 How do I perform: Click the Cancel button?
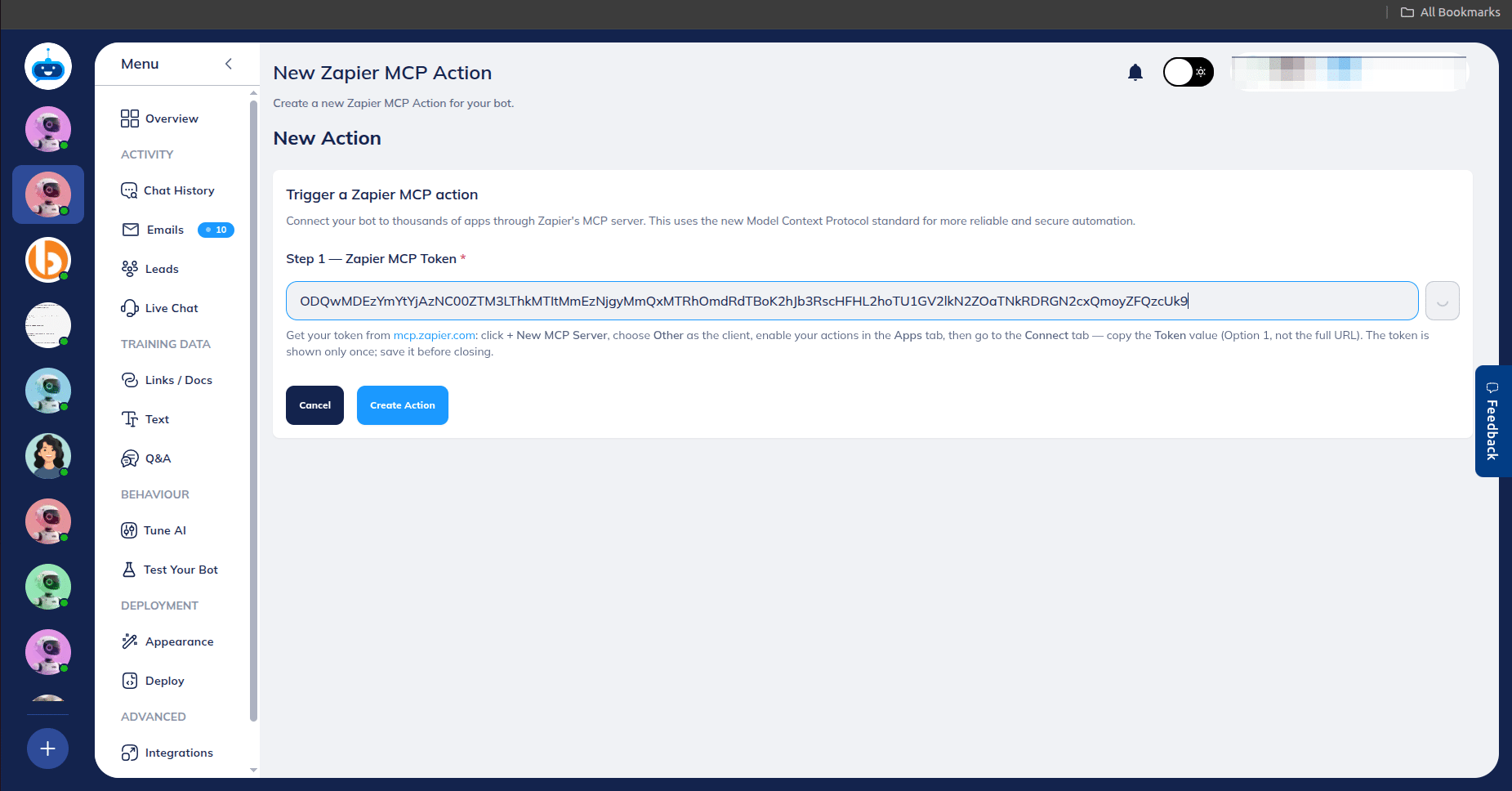click(x=314, y=405)
